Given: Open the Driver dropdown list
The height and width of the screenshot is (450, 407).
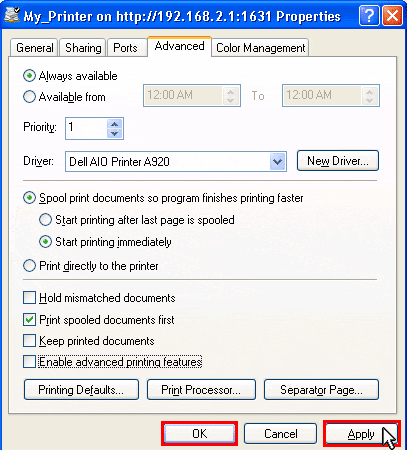Looking at the screenshot, I should pos(277,162).
